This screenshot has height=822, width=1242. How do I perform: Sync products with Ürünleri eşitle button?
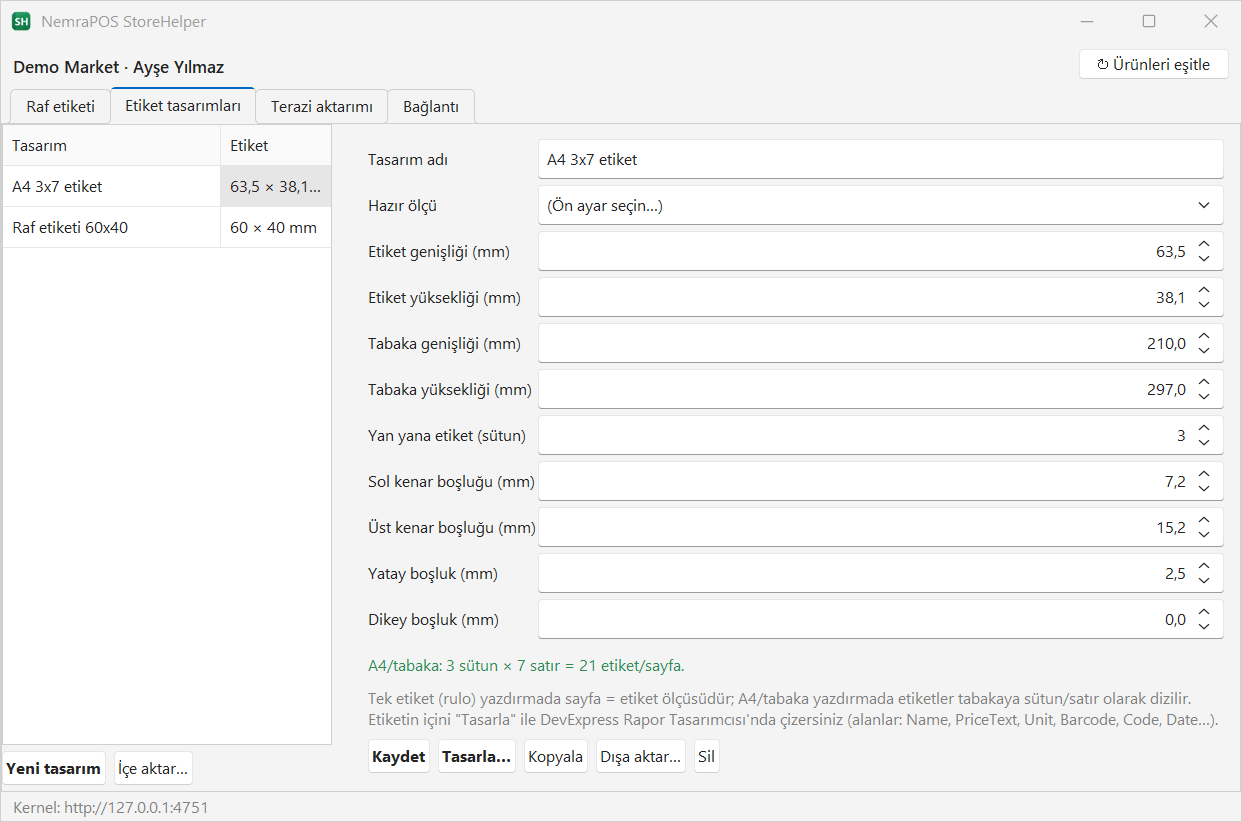point(1154,65)
